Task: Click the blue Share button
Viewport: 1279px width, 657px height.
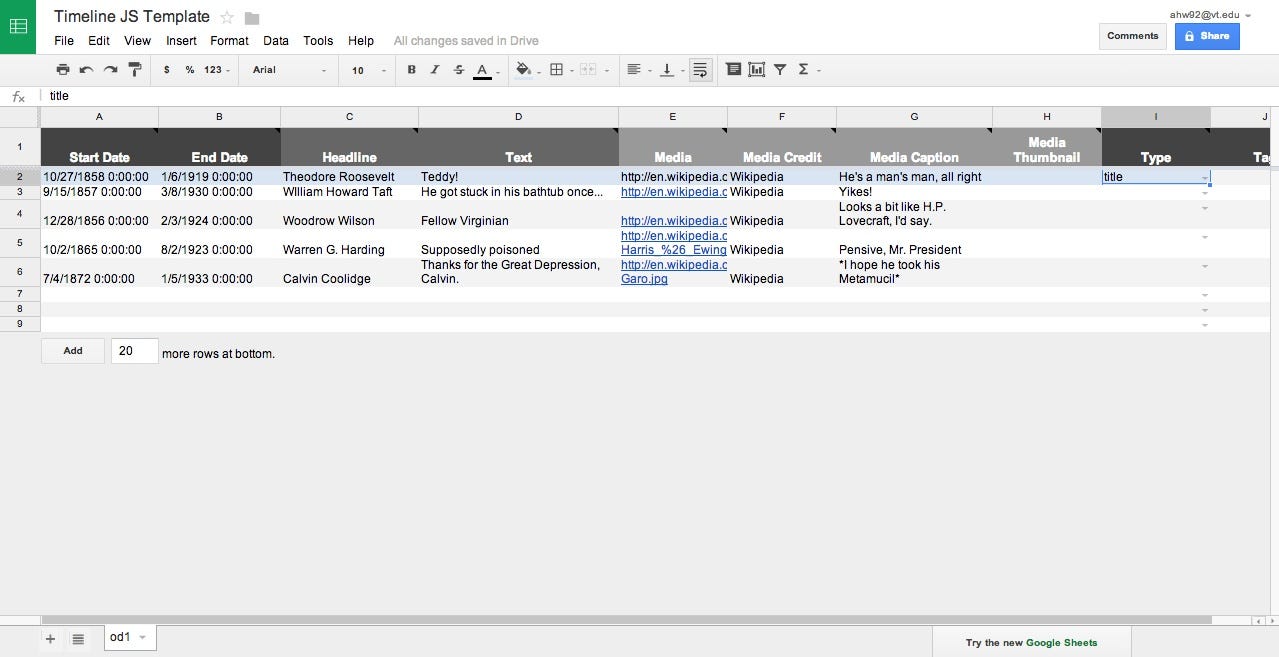Action: point(1206,36)
